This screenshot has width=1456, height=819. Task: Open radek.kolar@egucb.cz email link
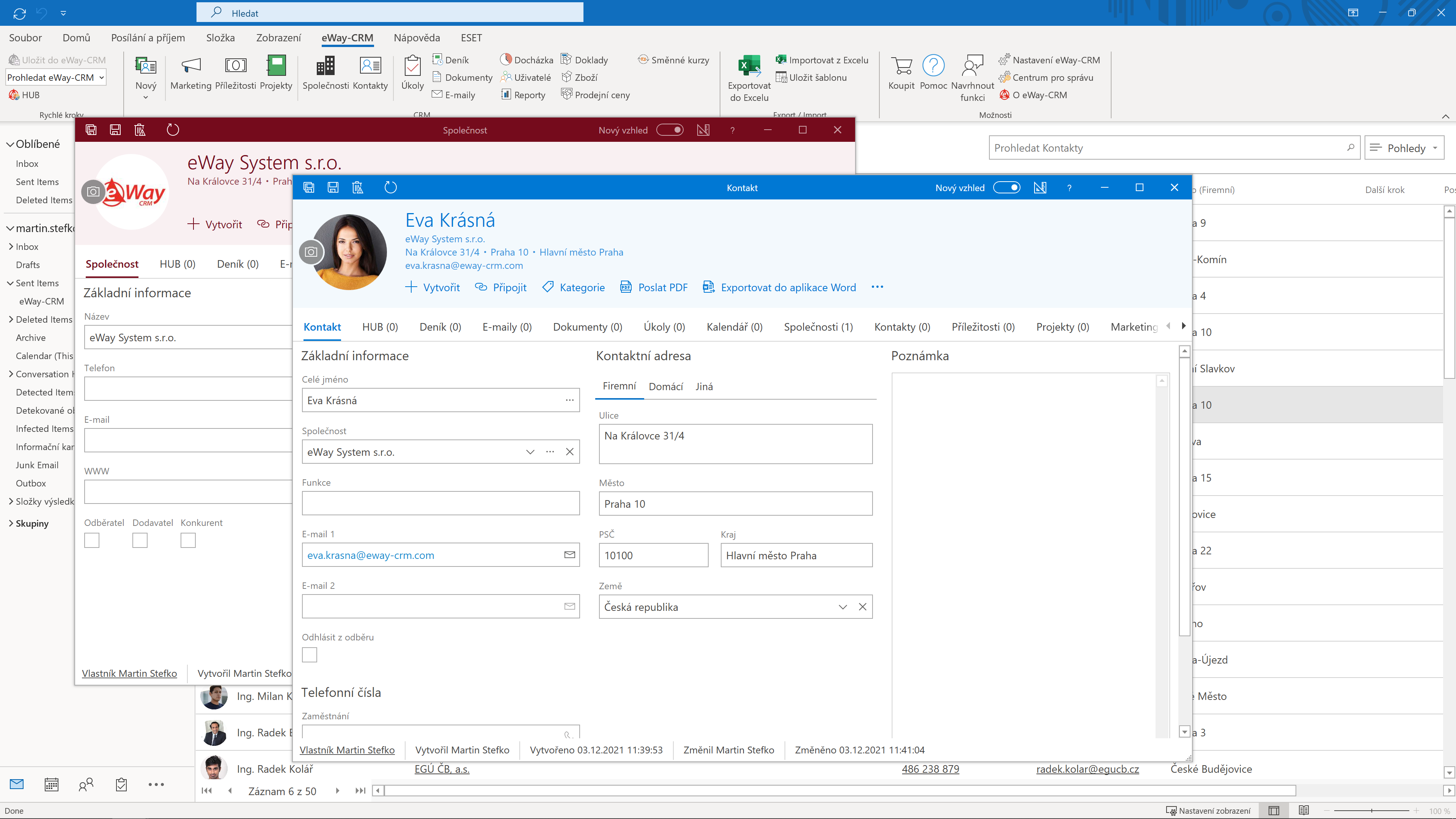point(1087,769)
